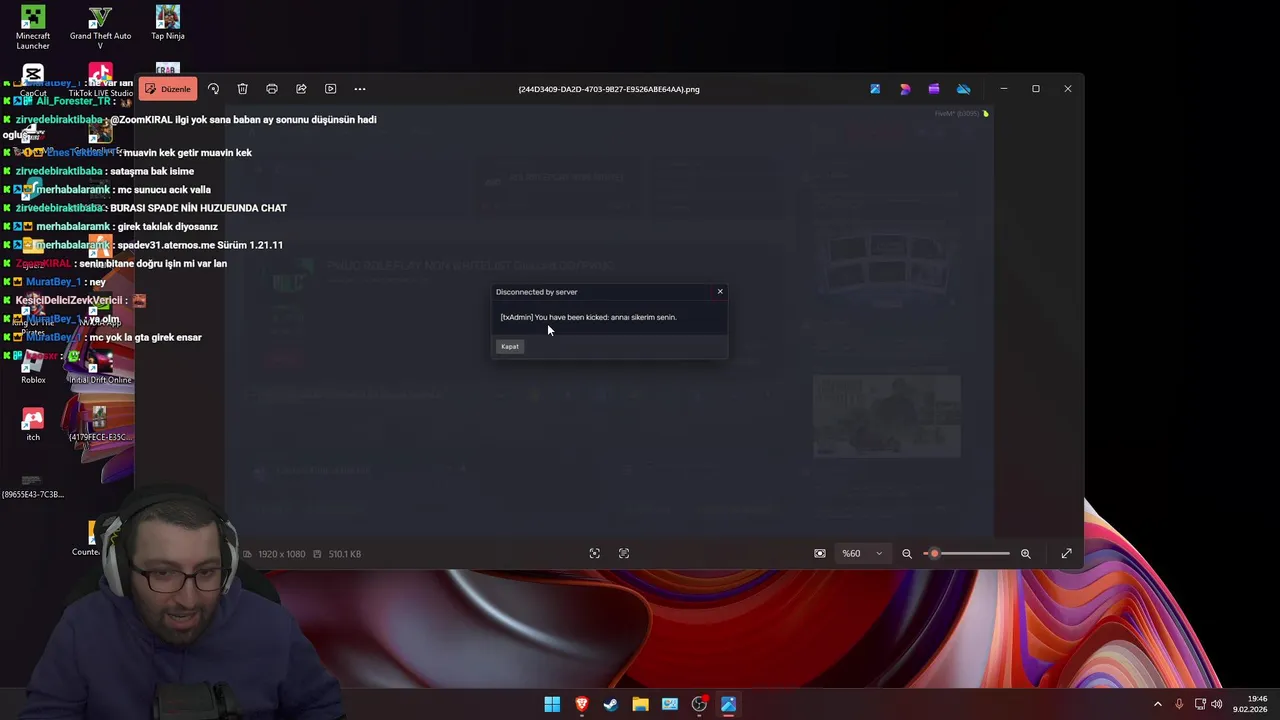Toggle the filmstrip view icon near zoom
Screen dimensions: 1280x720
(x=820, y=554)
